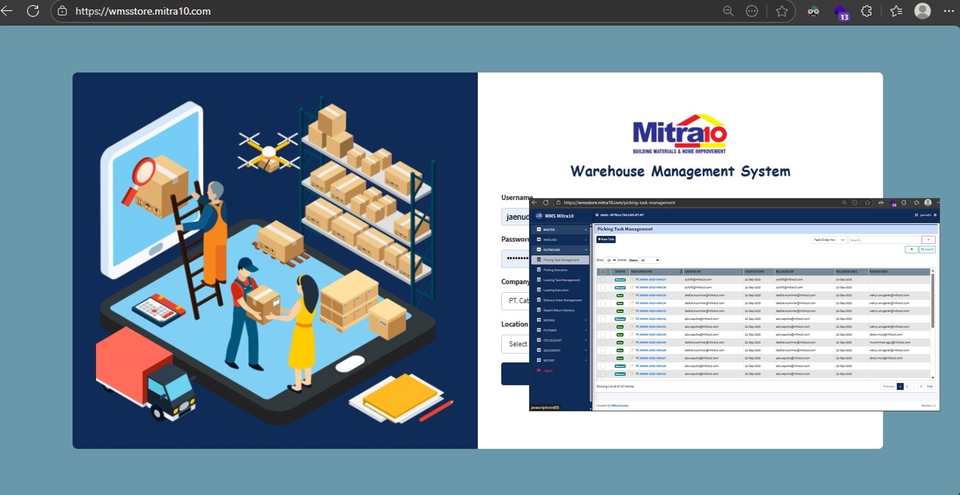
Task: Go back in the main browser window
Action: [x=6, y=10]
